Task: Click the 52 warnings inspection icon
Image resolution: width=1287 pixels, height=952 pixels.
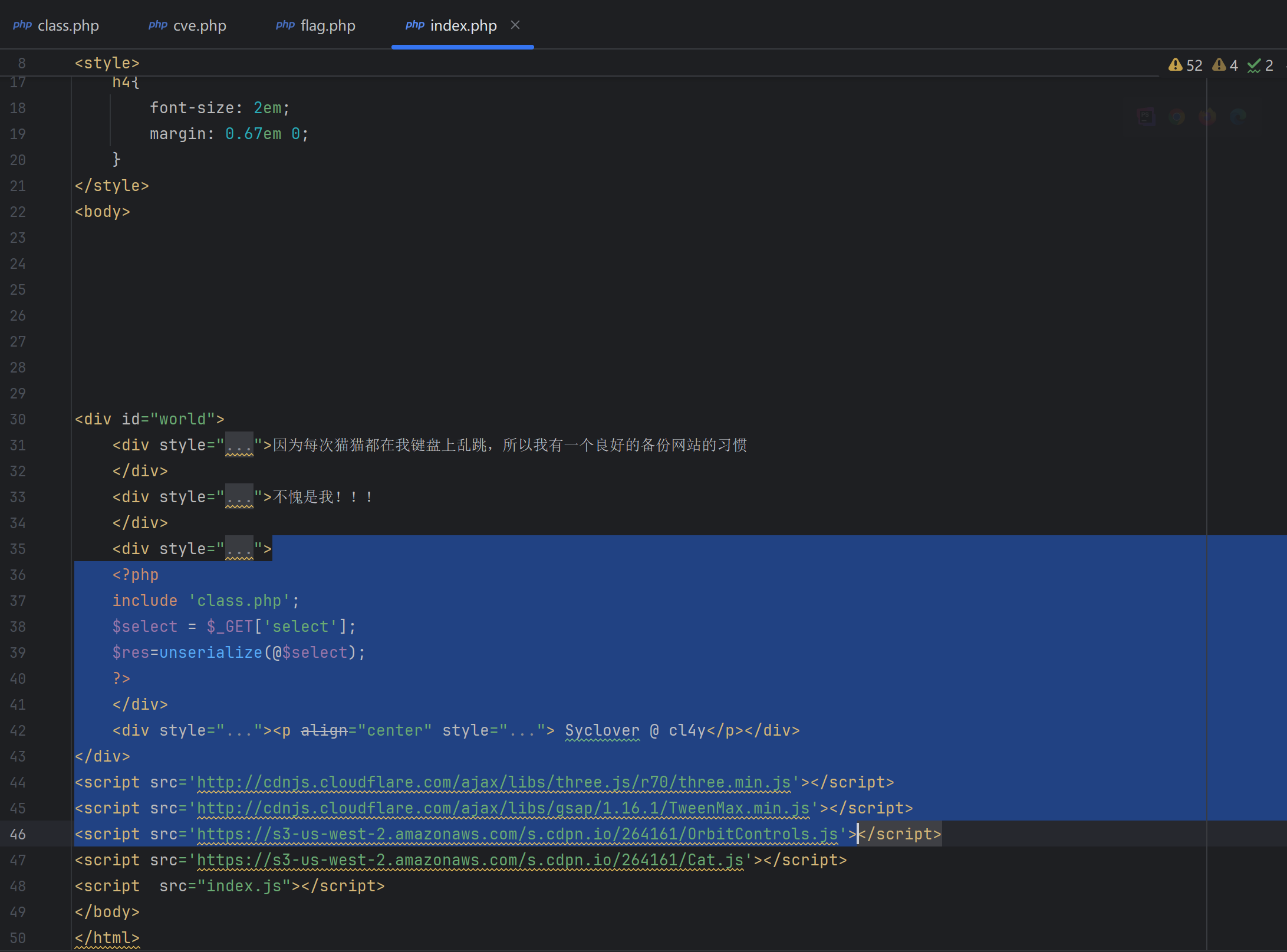Action: pos(1176,65)
